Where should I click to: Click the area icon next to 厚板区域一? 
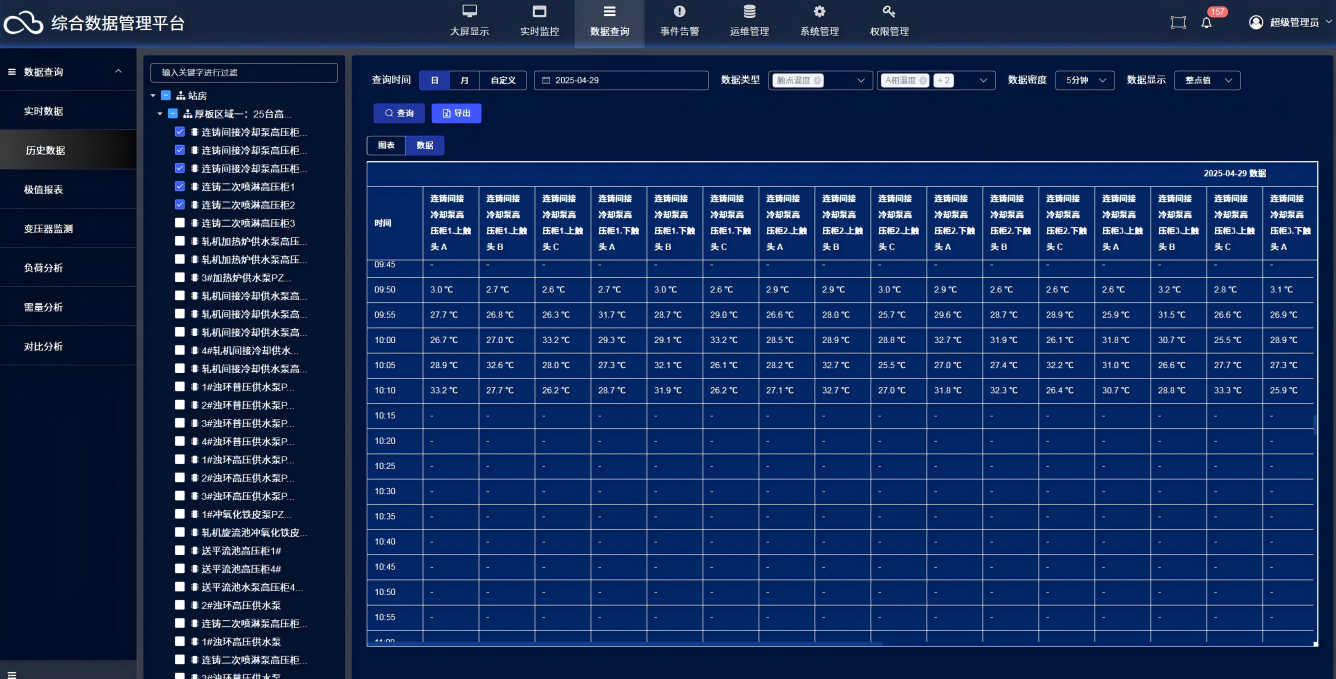click(187, 114)
